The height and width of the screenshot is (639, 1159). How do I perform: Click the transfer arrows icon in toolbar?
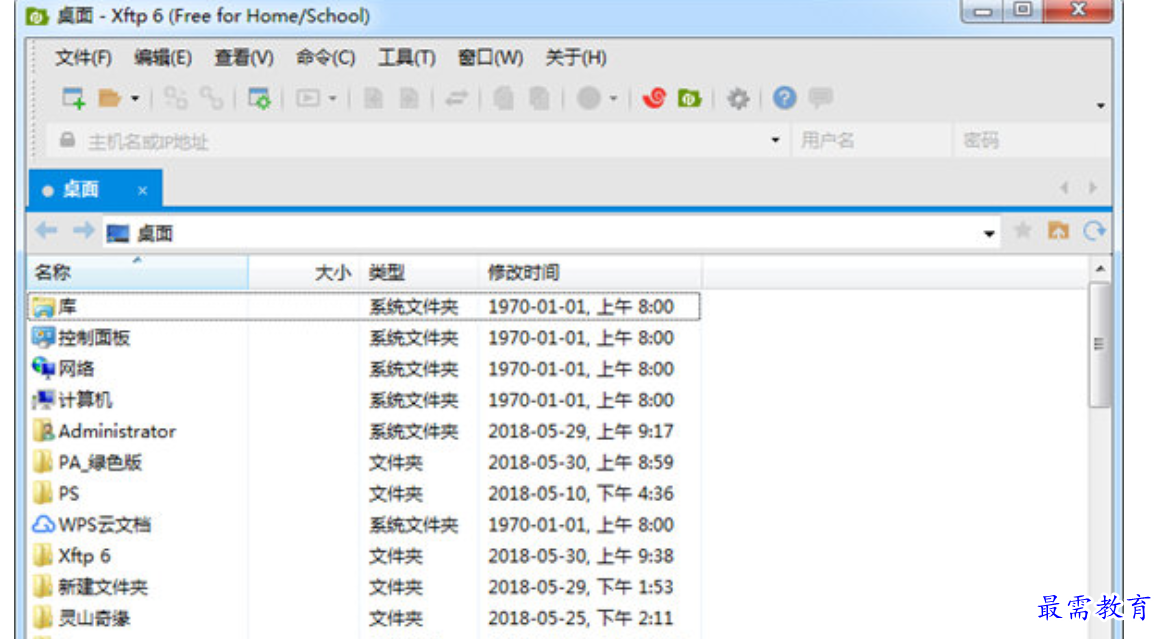pyautogui.click(x=456, y=98)
